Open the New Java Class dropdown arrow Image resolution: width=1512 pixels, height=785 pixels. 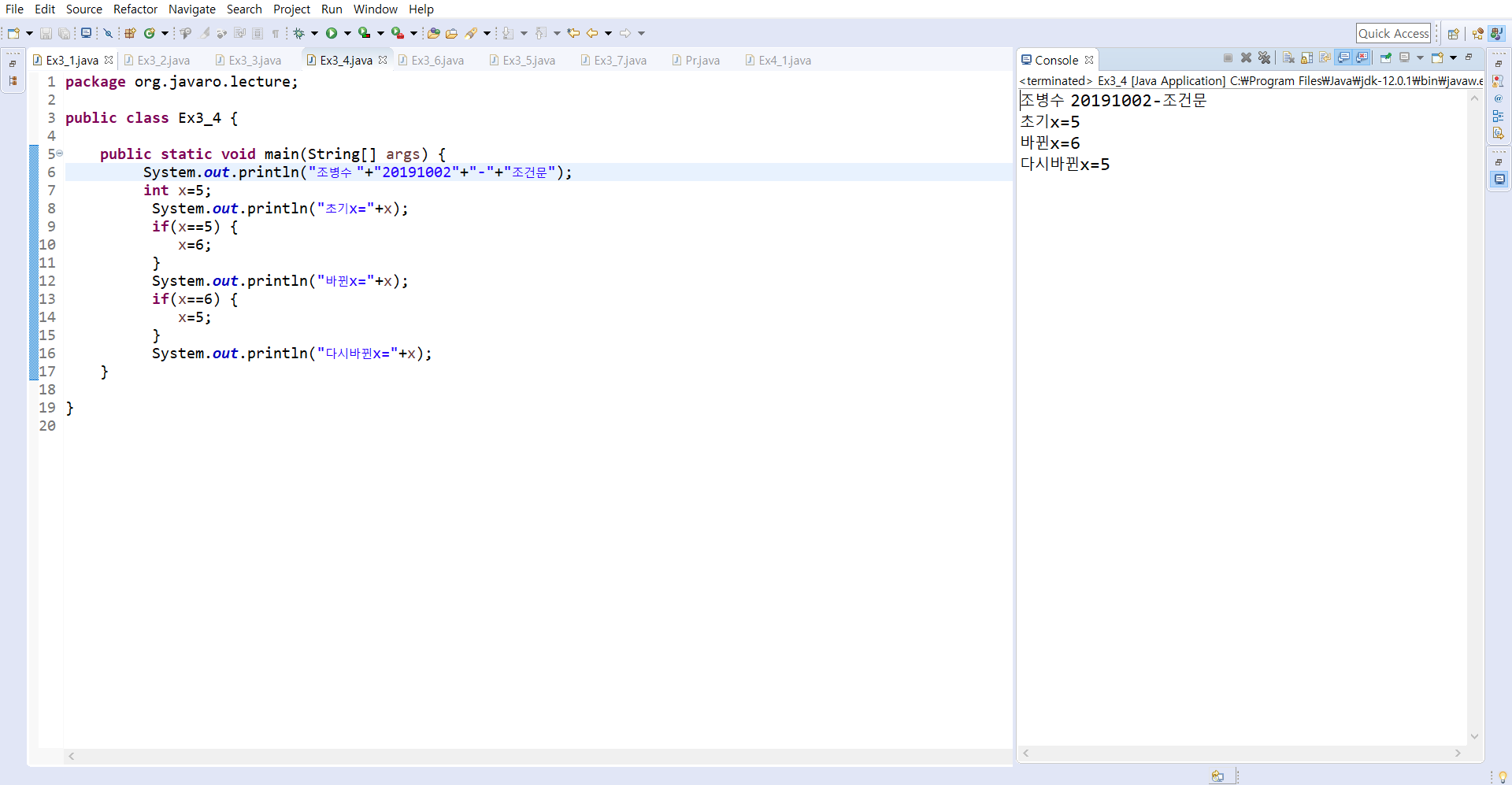coord(165,33)
